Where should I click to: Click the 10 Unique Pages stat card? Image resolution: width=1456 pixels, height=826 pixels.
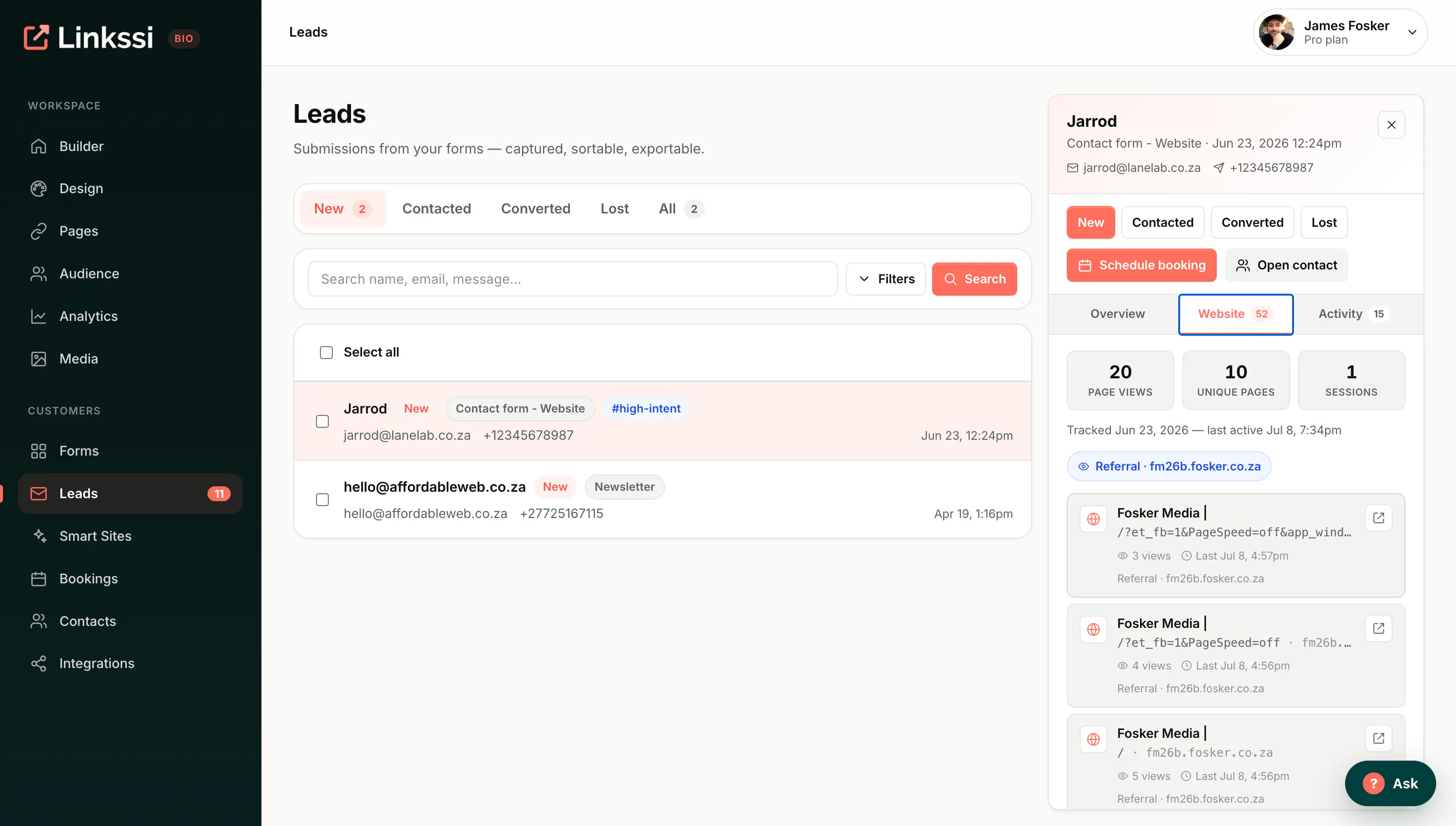[x=1235, y=380]
